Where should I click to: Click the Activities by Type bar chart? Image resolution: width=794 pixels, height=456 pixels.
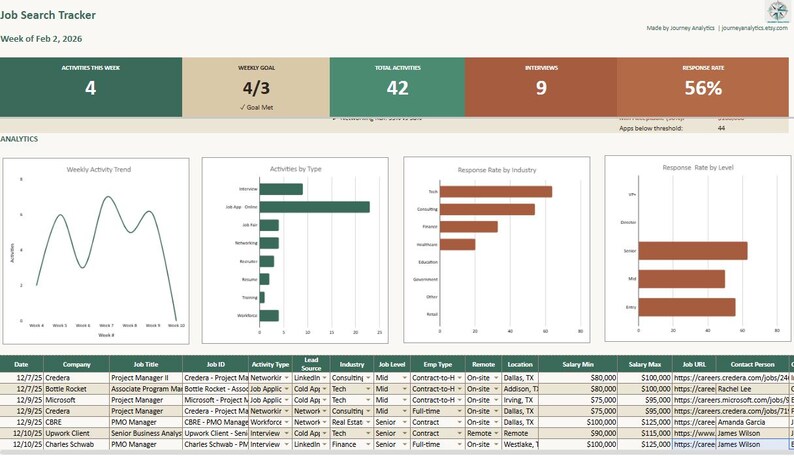point(295,251)
